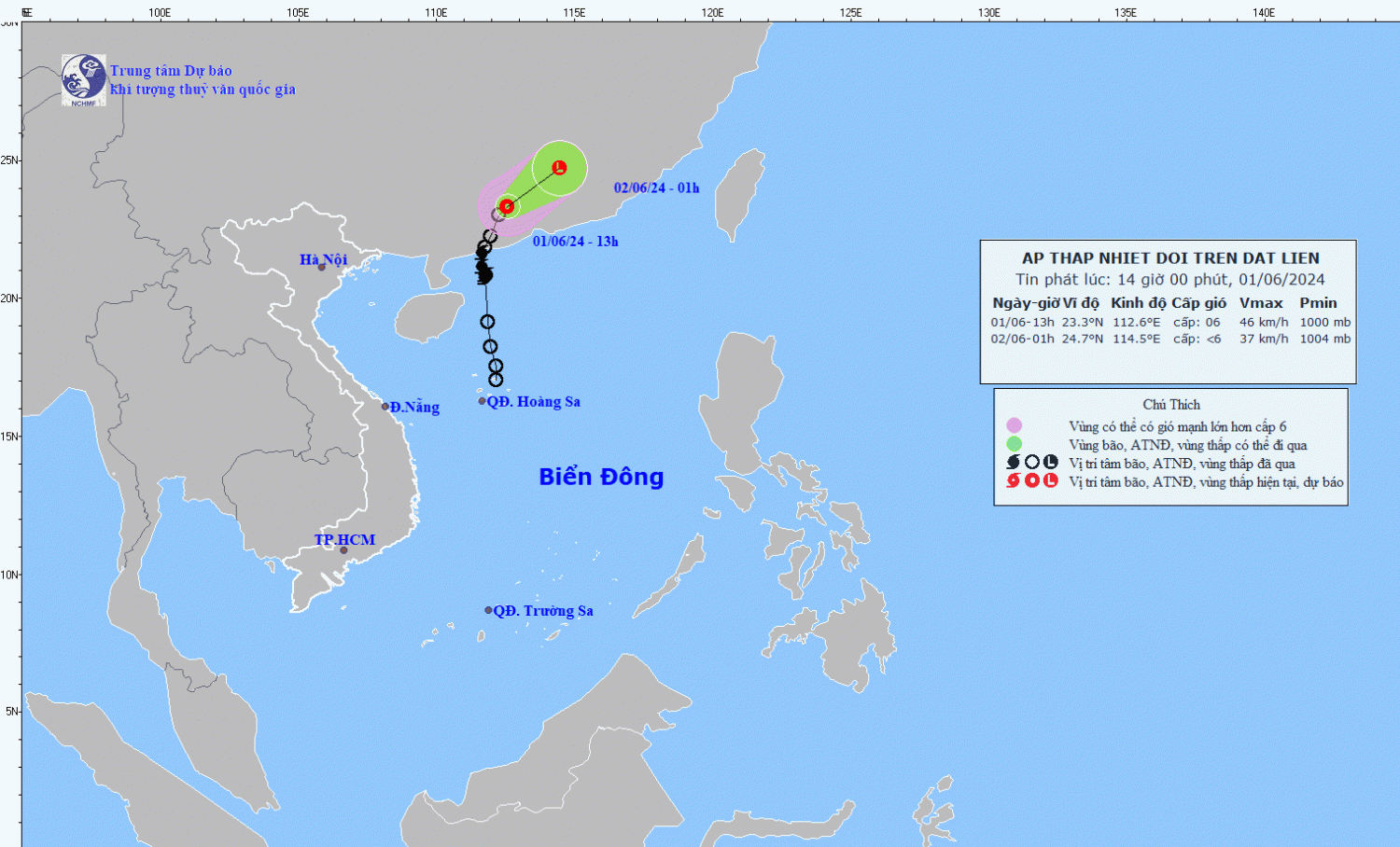Click the black storm symbol in the legend
Viewport: 1400px width, 847px height.
[1014, 463]
